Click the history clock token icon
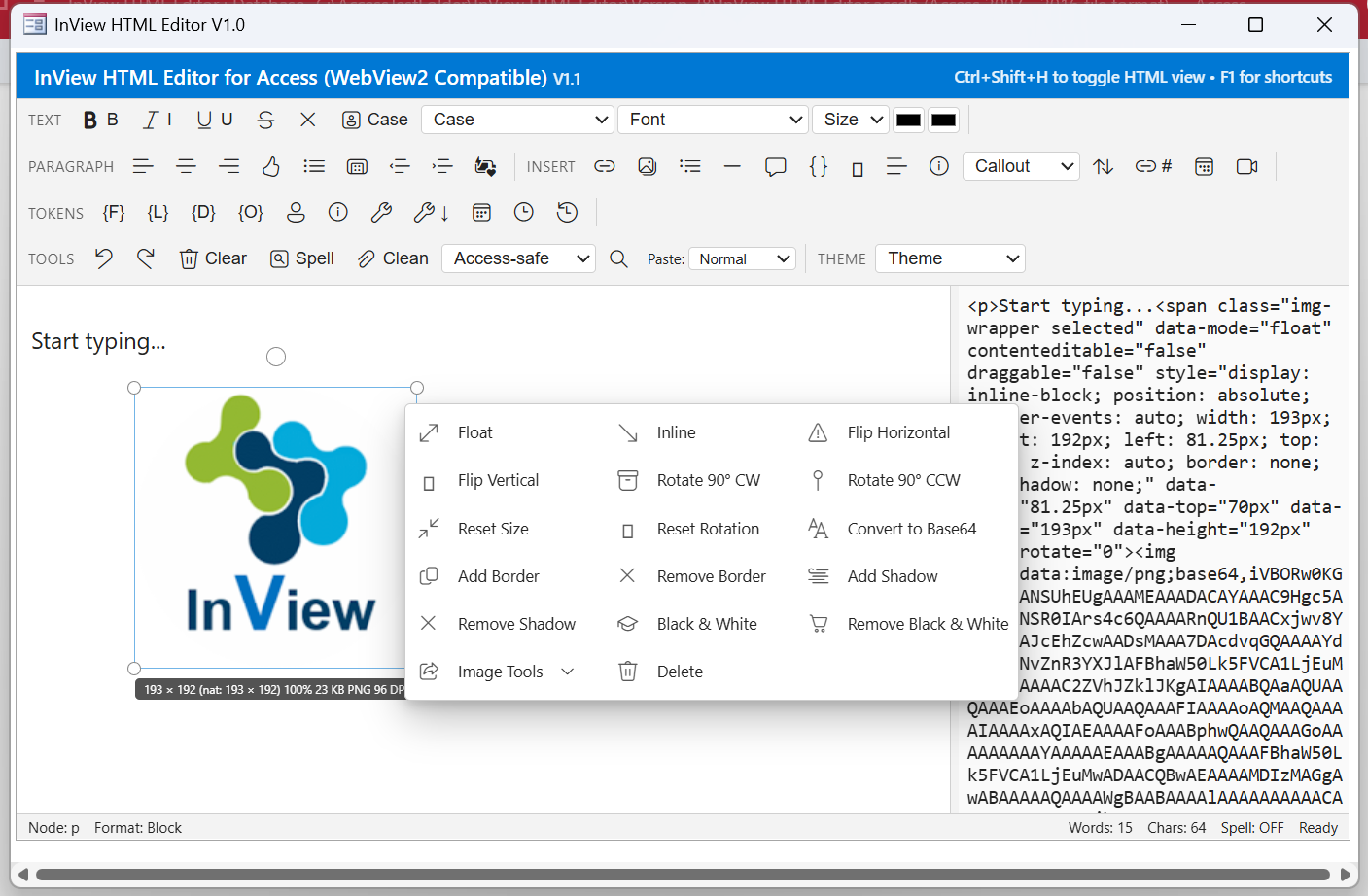The height and width of the screenshot is (896, 1368). (568, 212)
